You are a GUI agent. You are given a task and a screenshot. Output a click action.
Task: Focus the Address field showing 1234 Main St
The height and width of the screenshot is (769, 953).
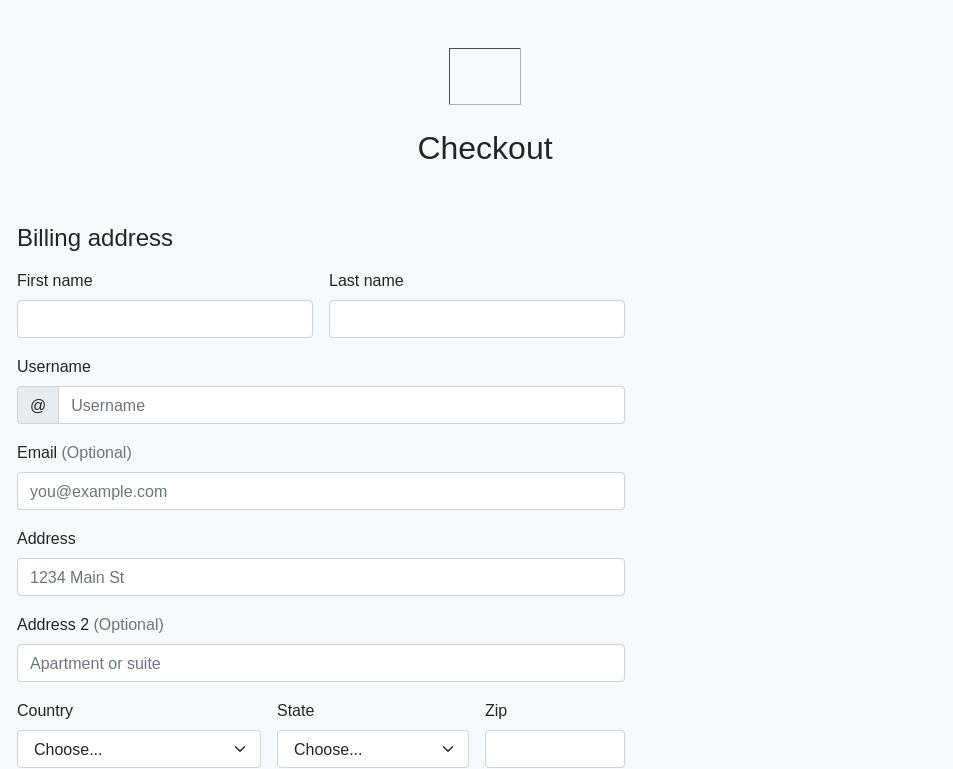tap(321, 577)
